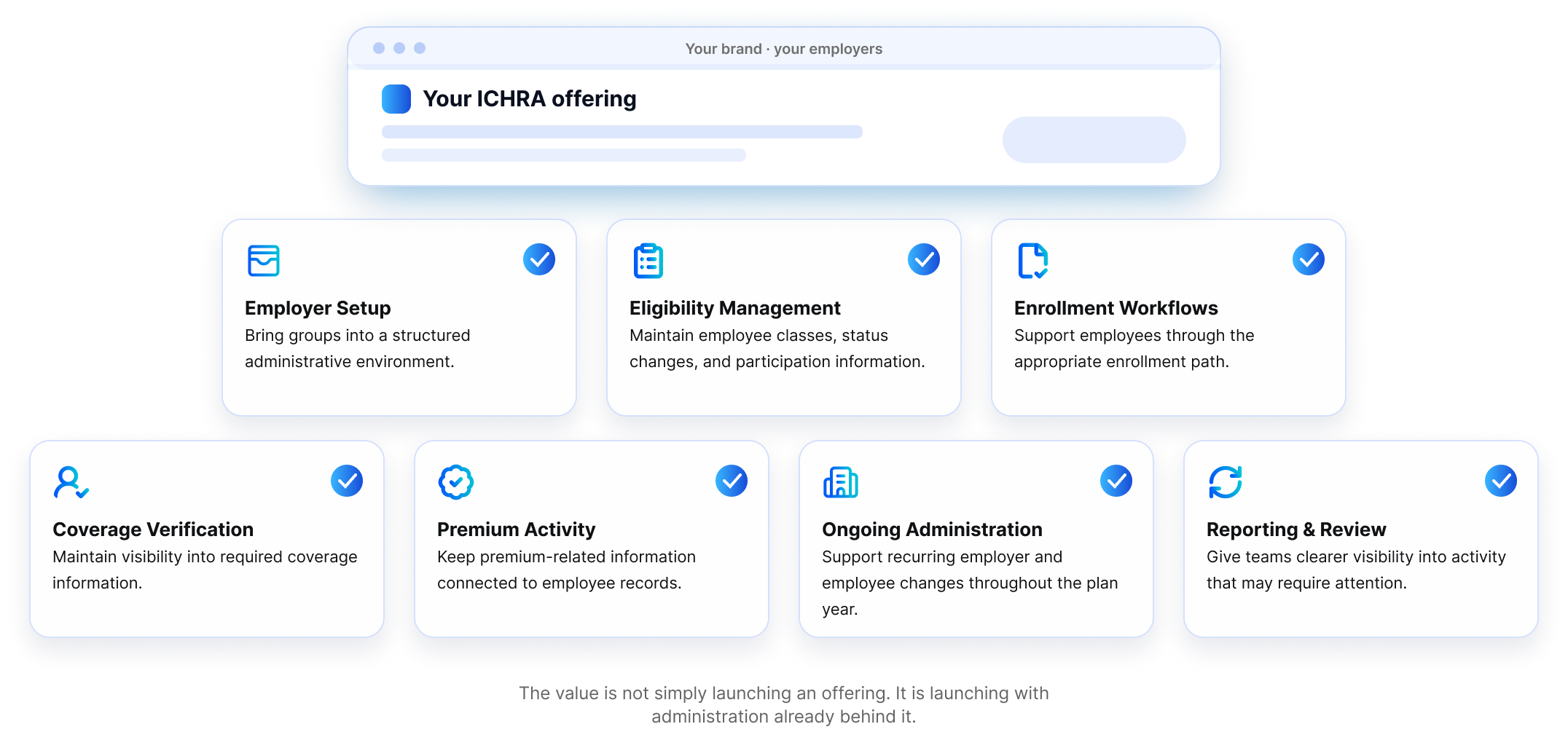Screen dimensions: 1568x732
Task: Click 'Maintain employee classes, status changes' description
Action: point(777,349)
